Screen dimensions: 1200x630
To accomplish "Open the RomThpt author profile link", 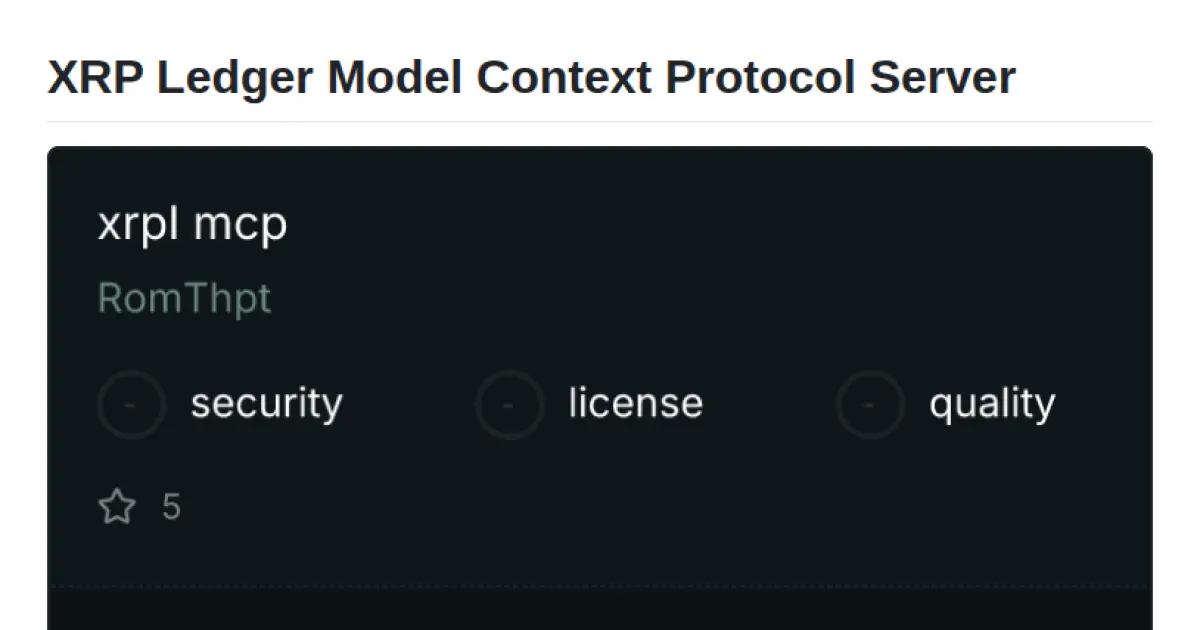I will 184,297.
